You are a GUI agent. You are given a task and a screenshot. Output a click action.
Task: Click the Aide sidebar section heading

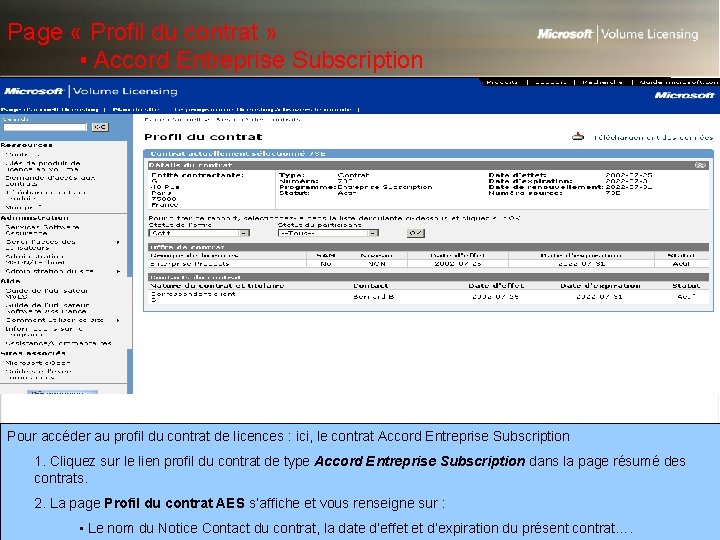pos(10,281)
